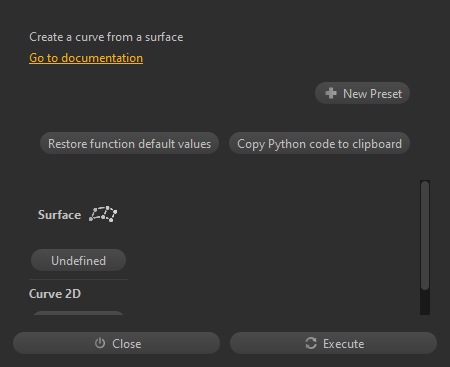Click the power icon beside Close
Screen dimensions: 450x367
(100, 343)
